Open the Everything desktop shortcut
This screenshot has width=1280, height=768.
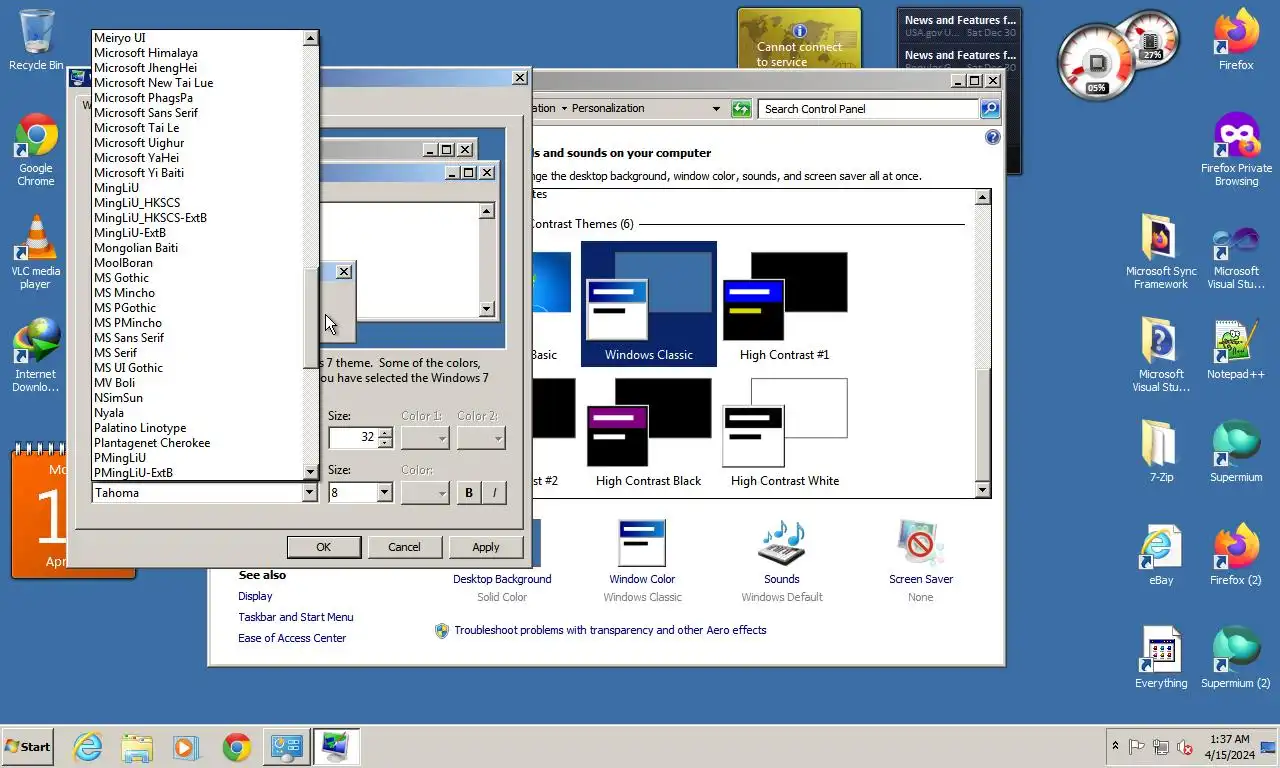(x=1161, y=658)
